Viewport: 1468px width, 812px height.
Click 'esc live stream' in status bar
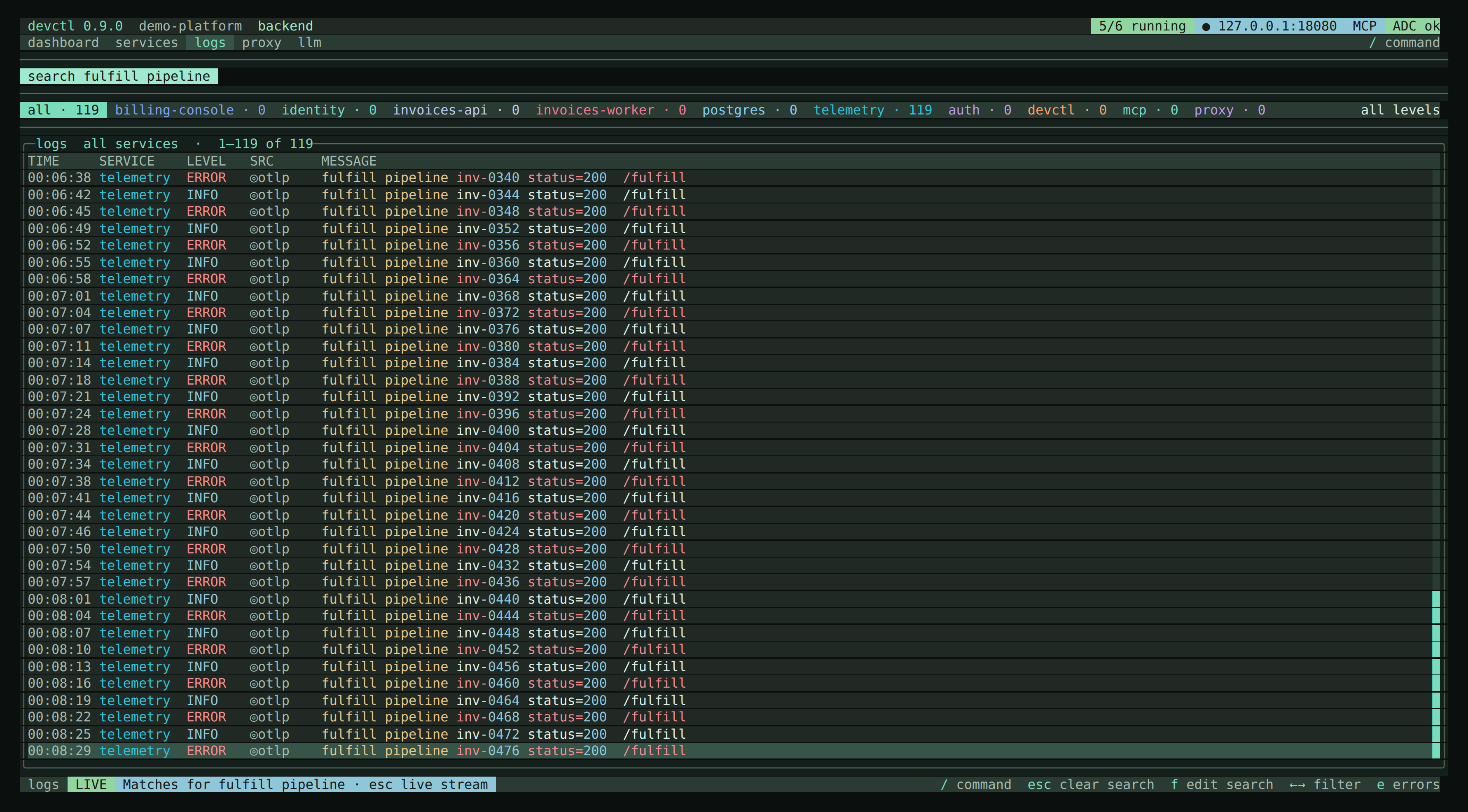pos(428,785)
